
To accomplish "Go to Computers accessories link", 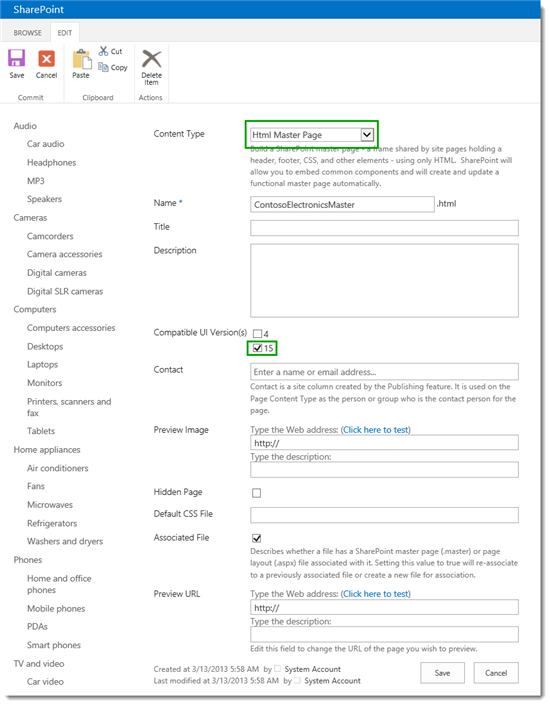I will pyautogui.click(x=71, y=328).
